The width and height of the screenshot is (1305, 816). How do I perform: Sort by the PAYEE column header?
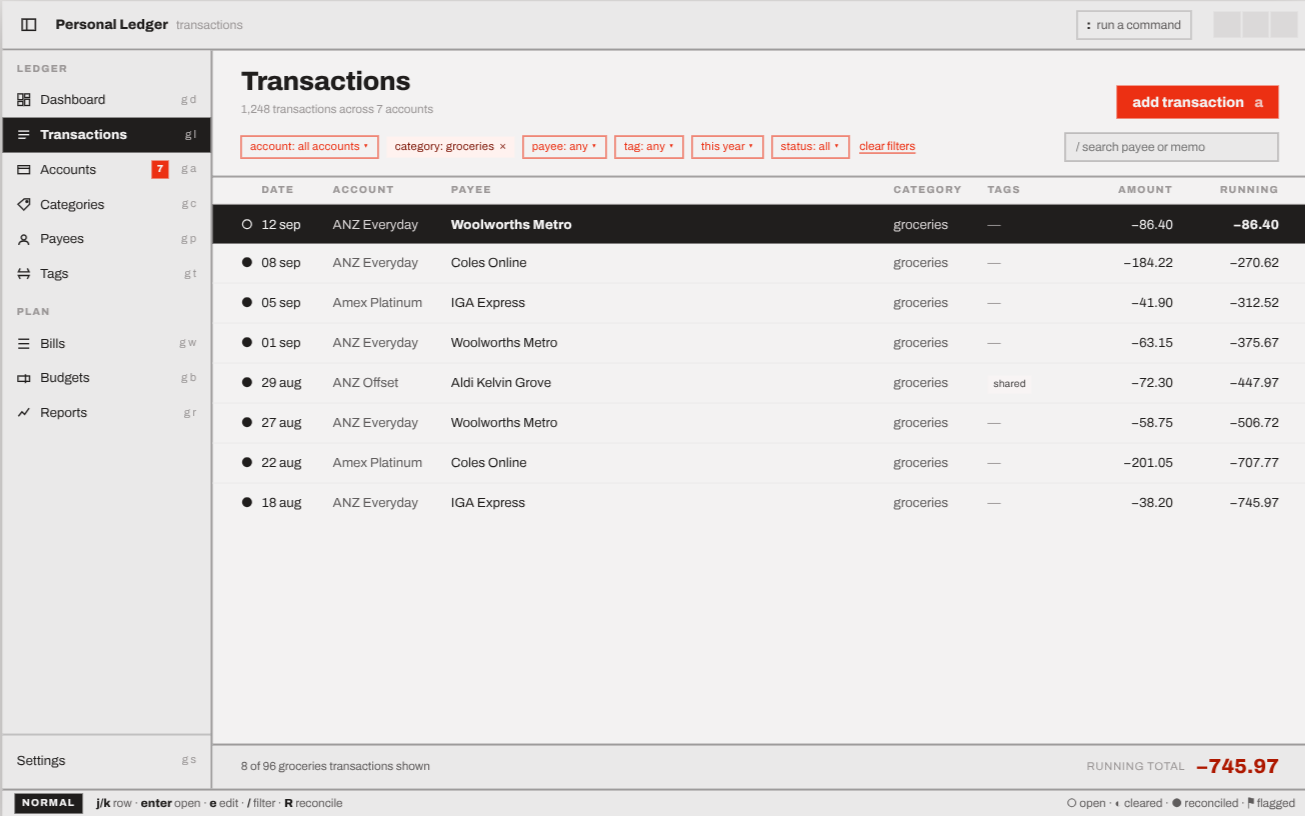click(x=471, y=189)
